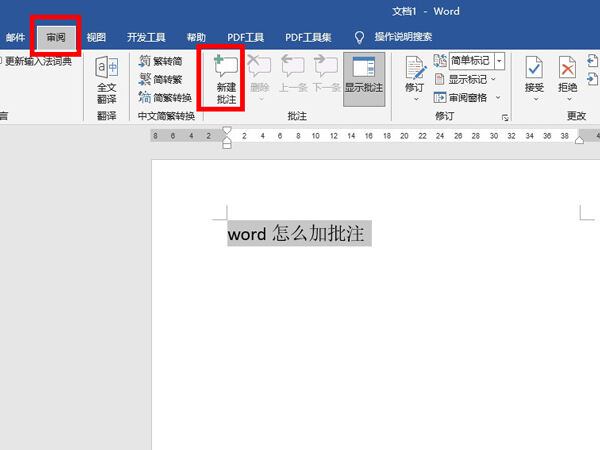This screenshot has width=600, height=450.
Task: Click the 审阅窗格 button
Action: pos(460,98)
